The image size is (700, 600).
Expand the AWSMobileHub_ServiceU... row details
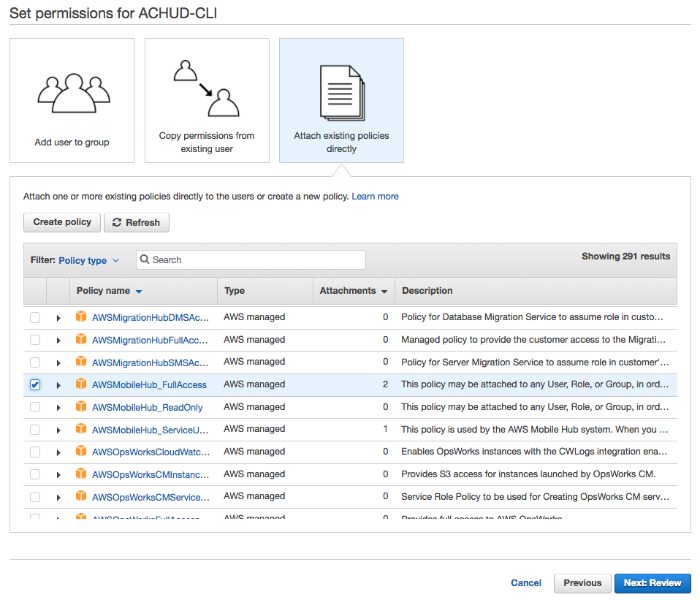click(58, 430)
